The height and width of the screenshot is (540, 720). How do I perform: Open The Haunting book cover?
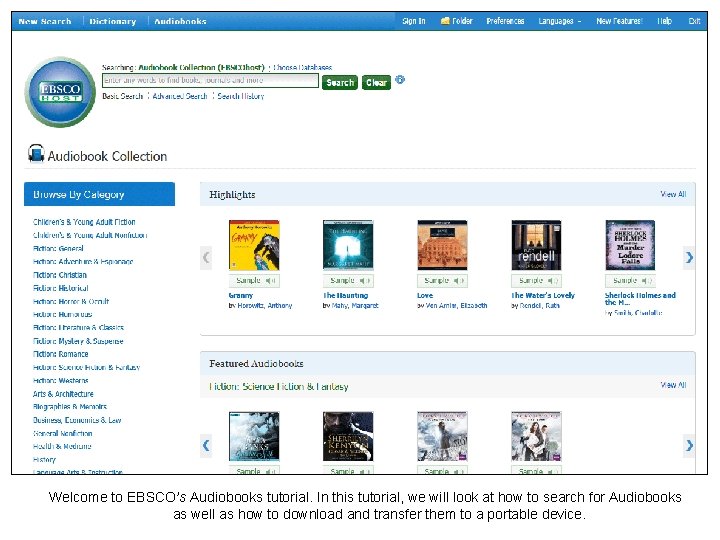349,245
